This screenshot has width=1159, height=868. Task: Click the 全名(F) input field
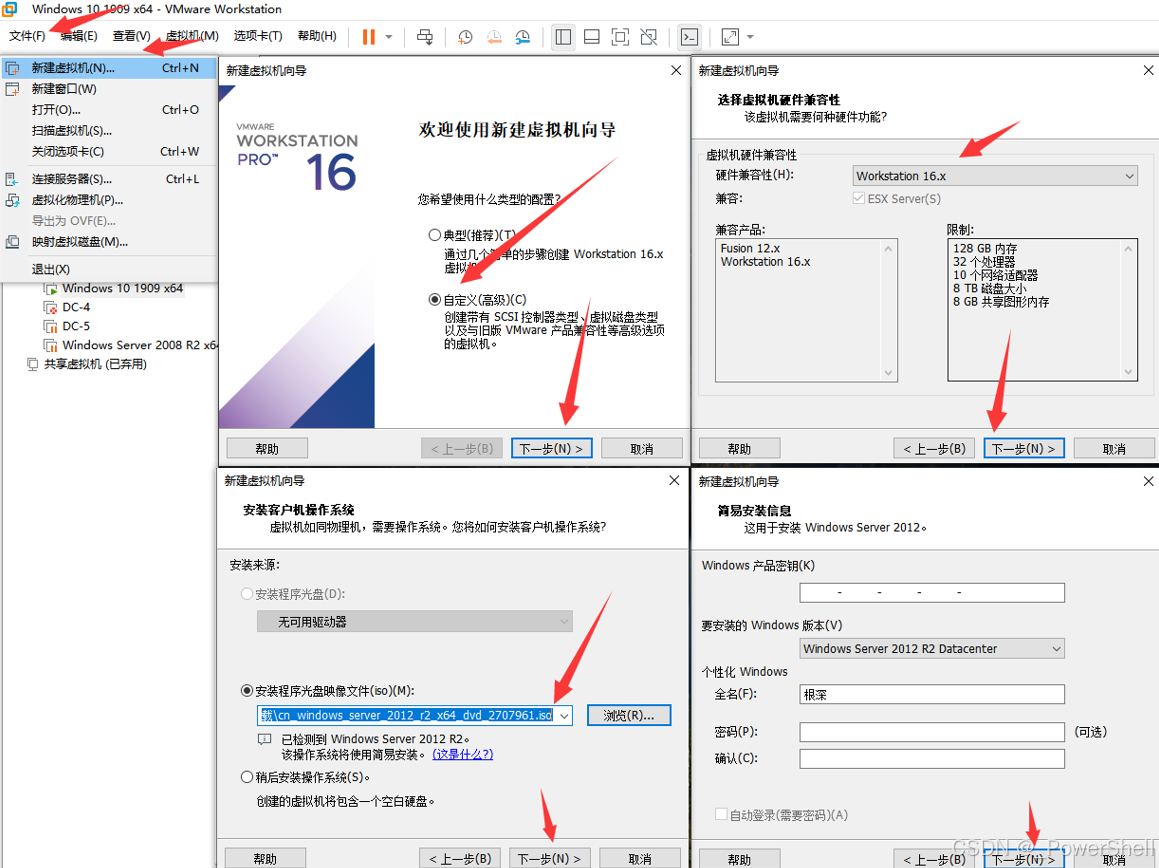tap(932, 694)
